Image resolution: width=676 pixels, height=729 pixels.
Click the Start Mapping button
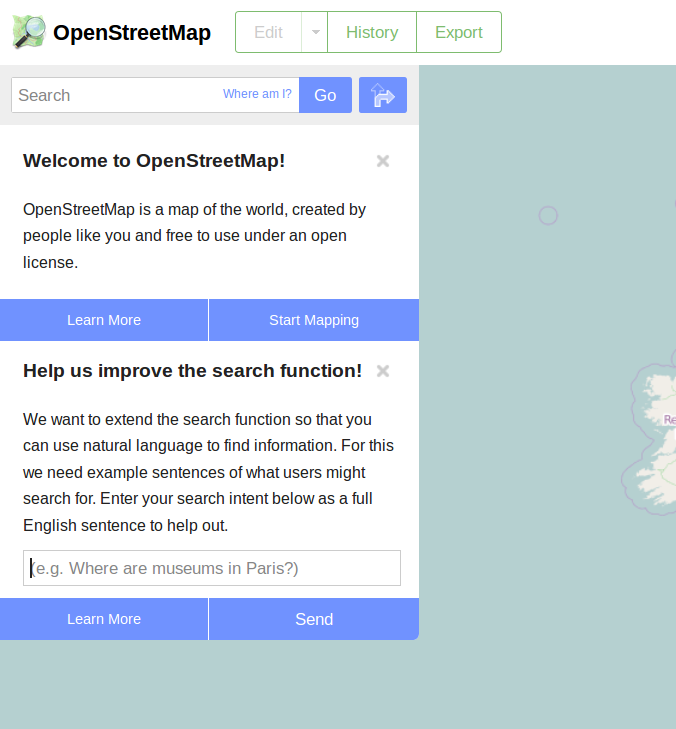(x=314, y=320)
